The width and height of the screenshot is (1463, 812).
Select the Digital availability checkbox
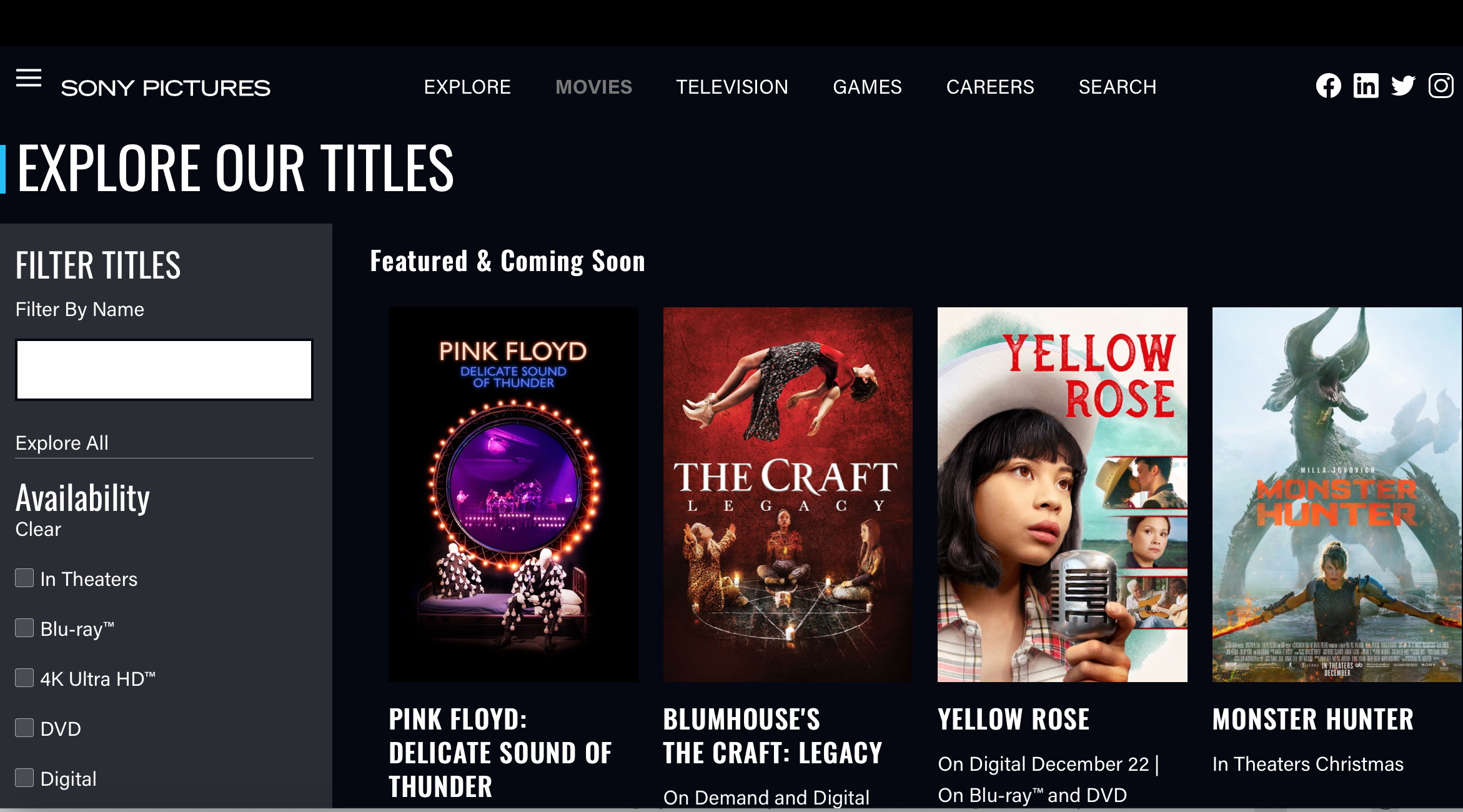click(24, 778)
